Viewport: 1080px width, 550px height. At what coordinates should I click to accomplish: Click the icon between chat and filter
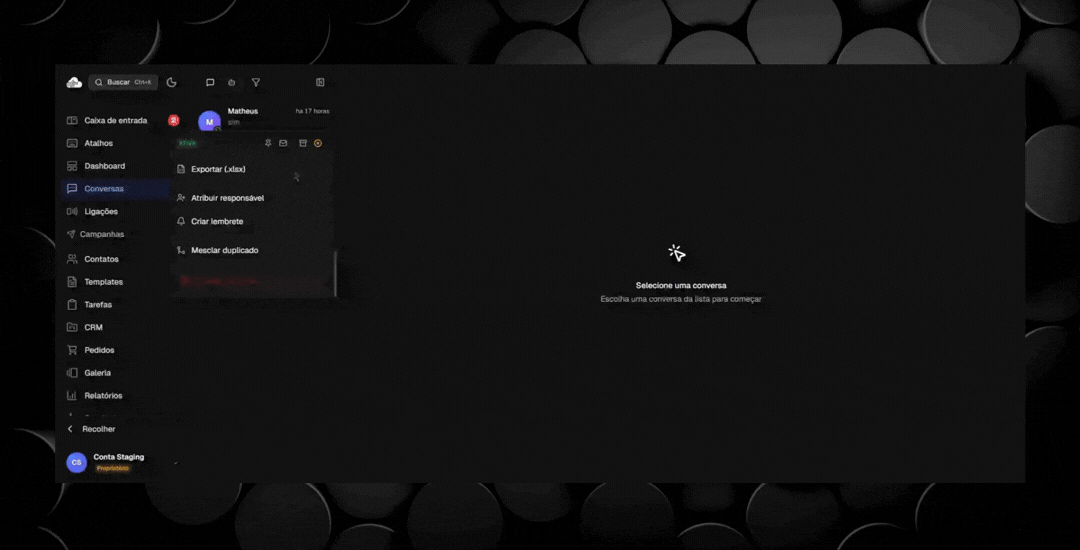232,83
